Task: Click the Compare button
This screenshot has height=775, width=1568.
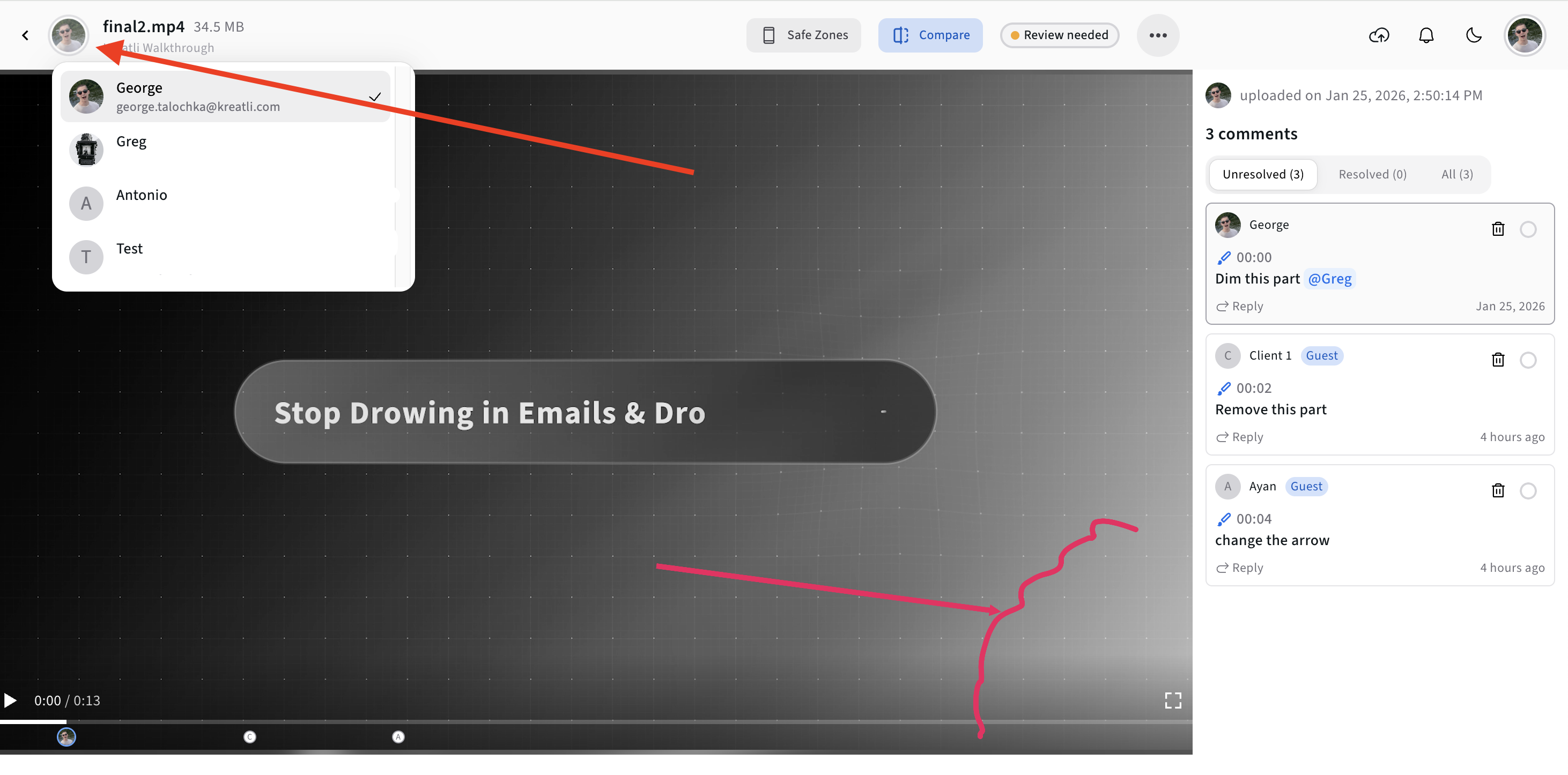Action: (x=930, y=35)
